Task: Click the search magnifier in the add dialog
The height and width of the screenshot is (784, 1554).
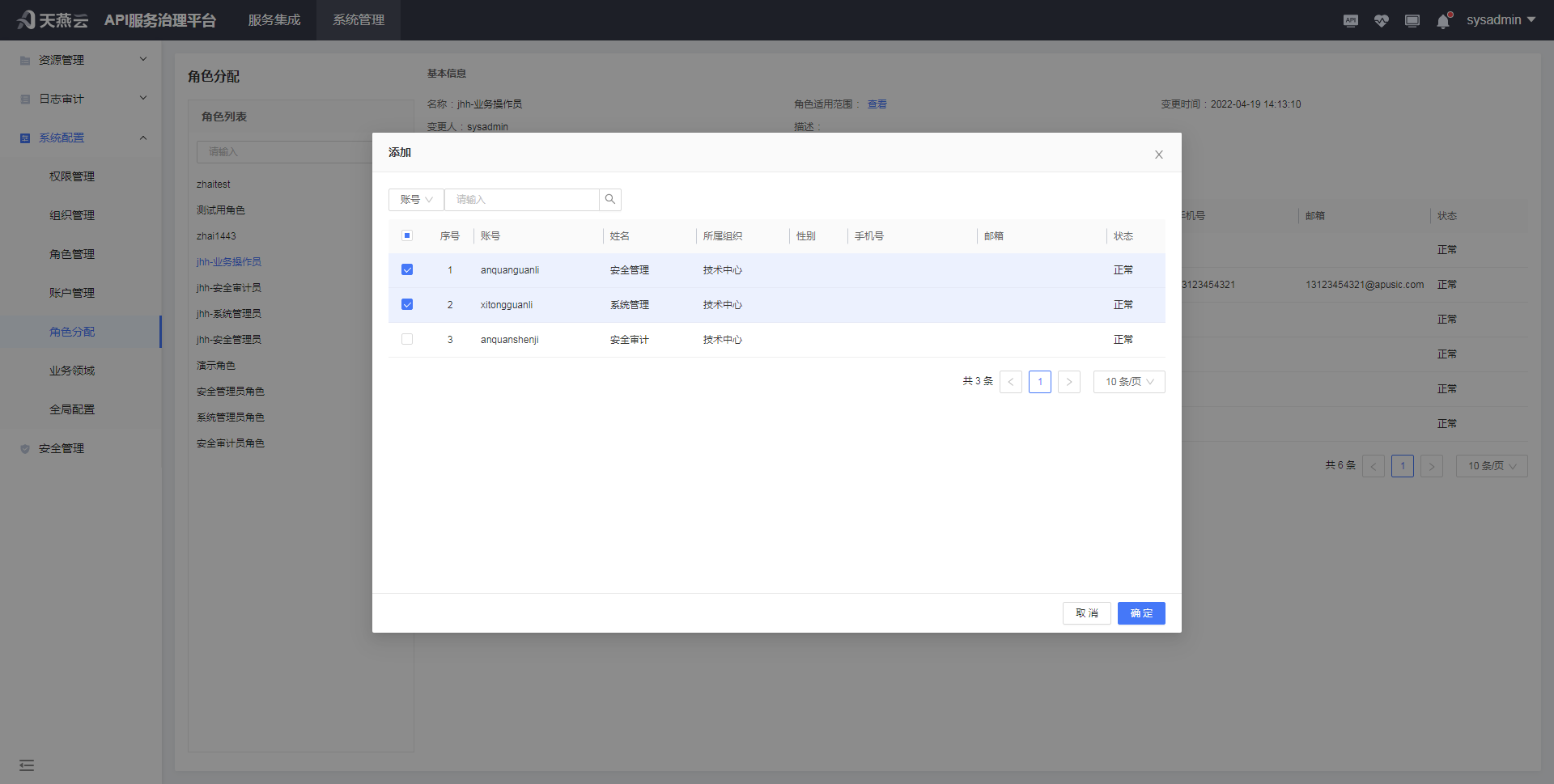Action: point(610,199)
